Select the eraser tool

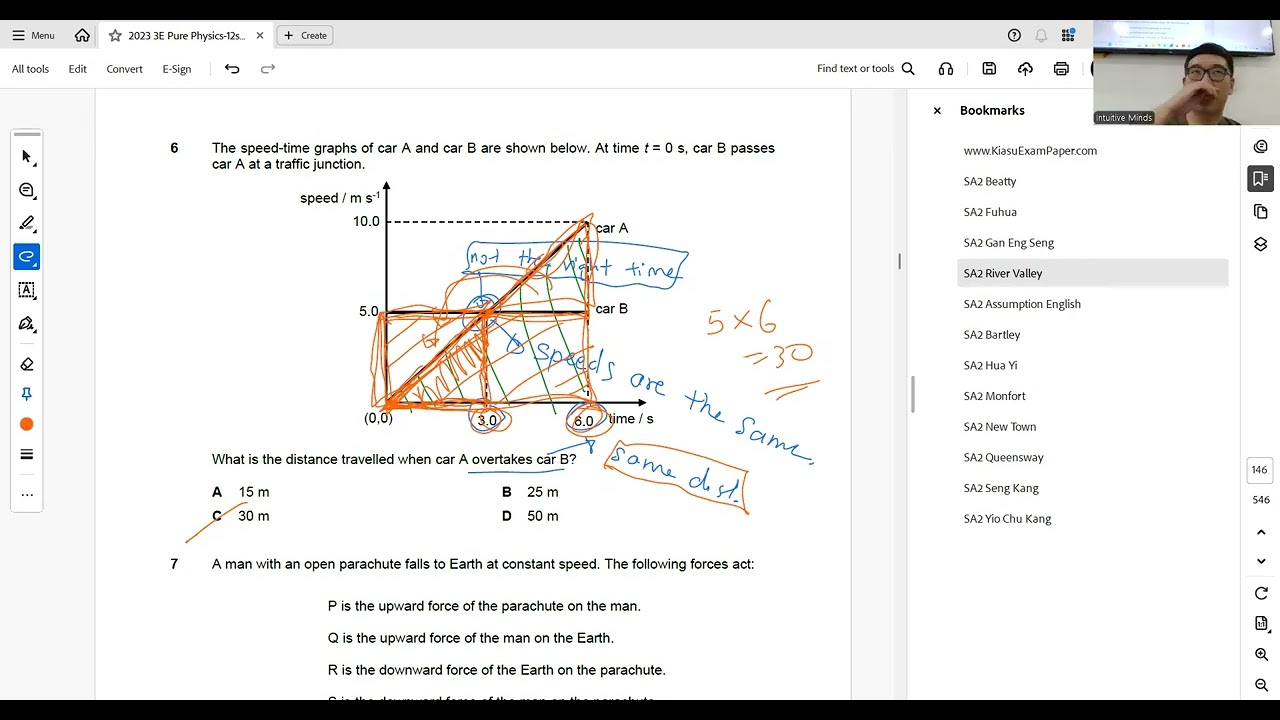(x=27, y=364)
